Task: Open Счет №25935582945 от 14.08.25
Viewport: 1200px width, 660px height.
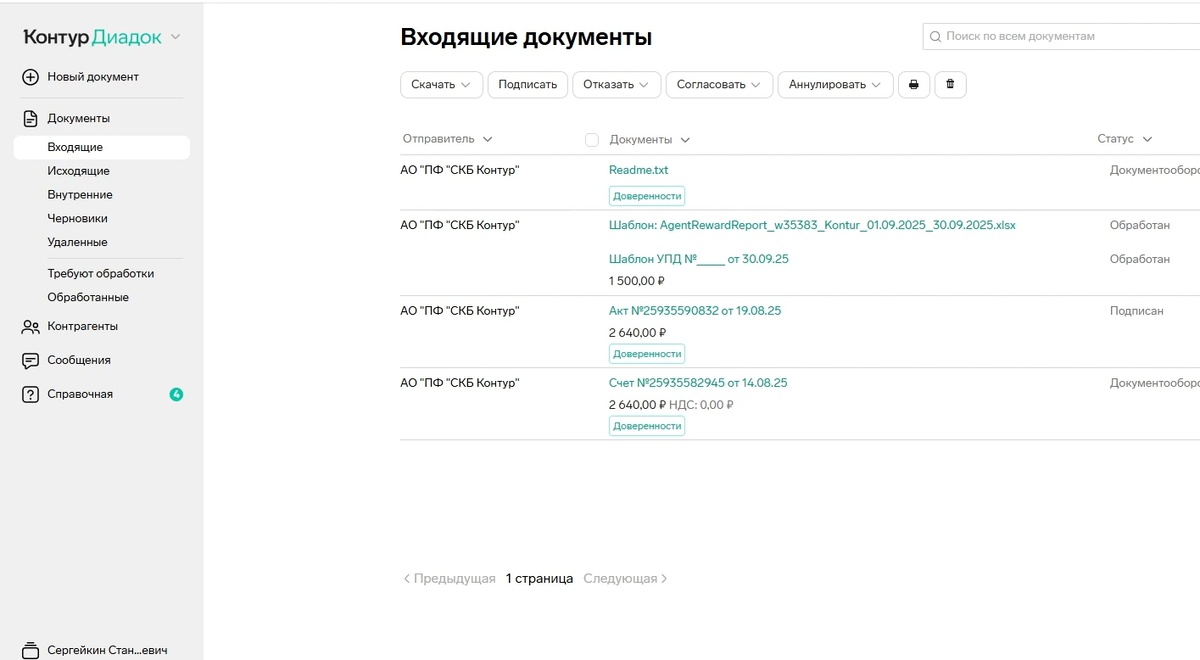Action: pos(698,383)
